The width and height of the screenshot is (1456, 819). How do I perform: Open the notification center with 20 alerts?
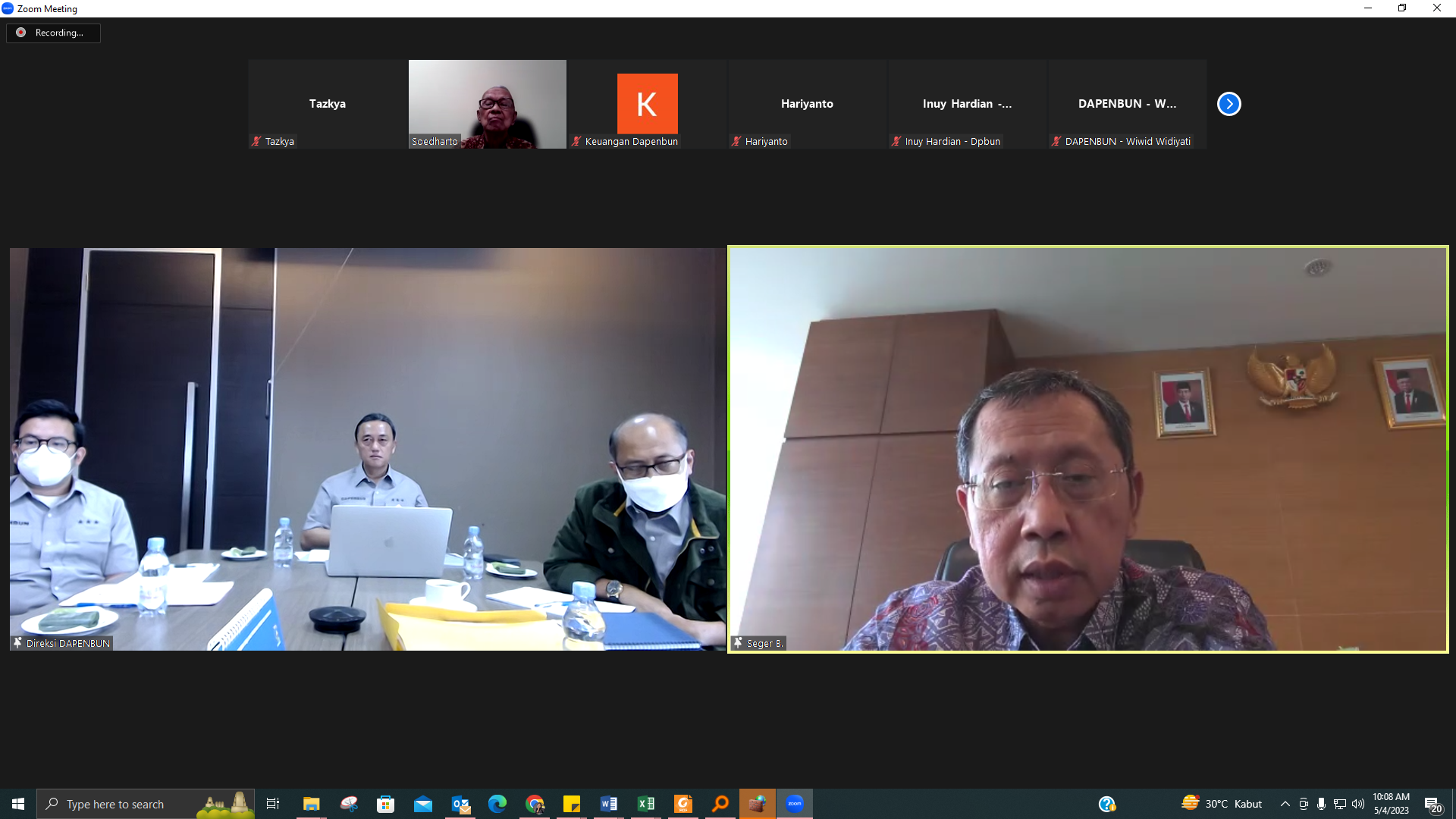click(x=1432, y=805)
